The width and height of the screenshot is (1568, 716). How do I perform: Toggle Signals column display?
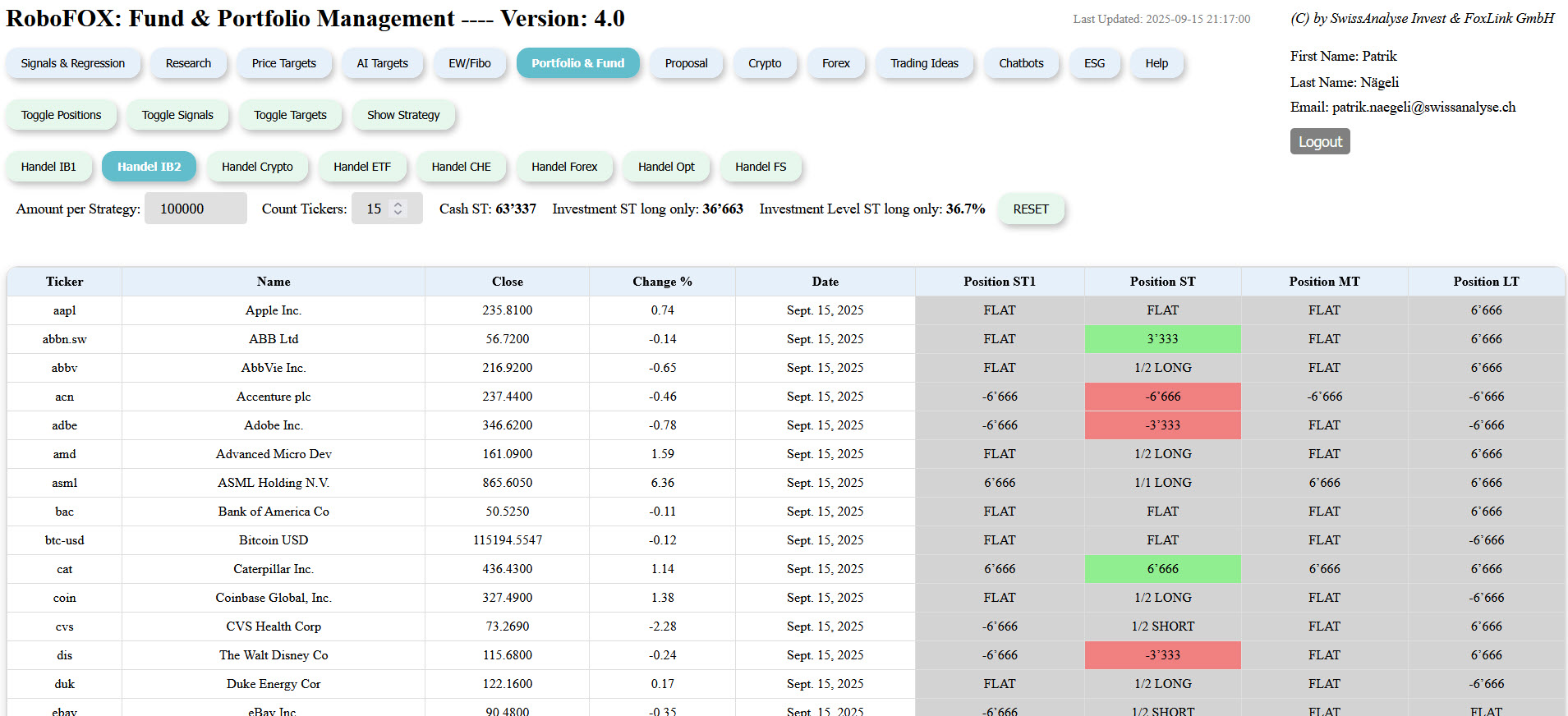pos(177,115)
